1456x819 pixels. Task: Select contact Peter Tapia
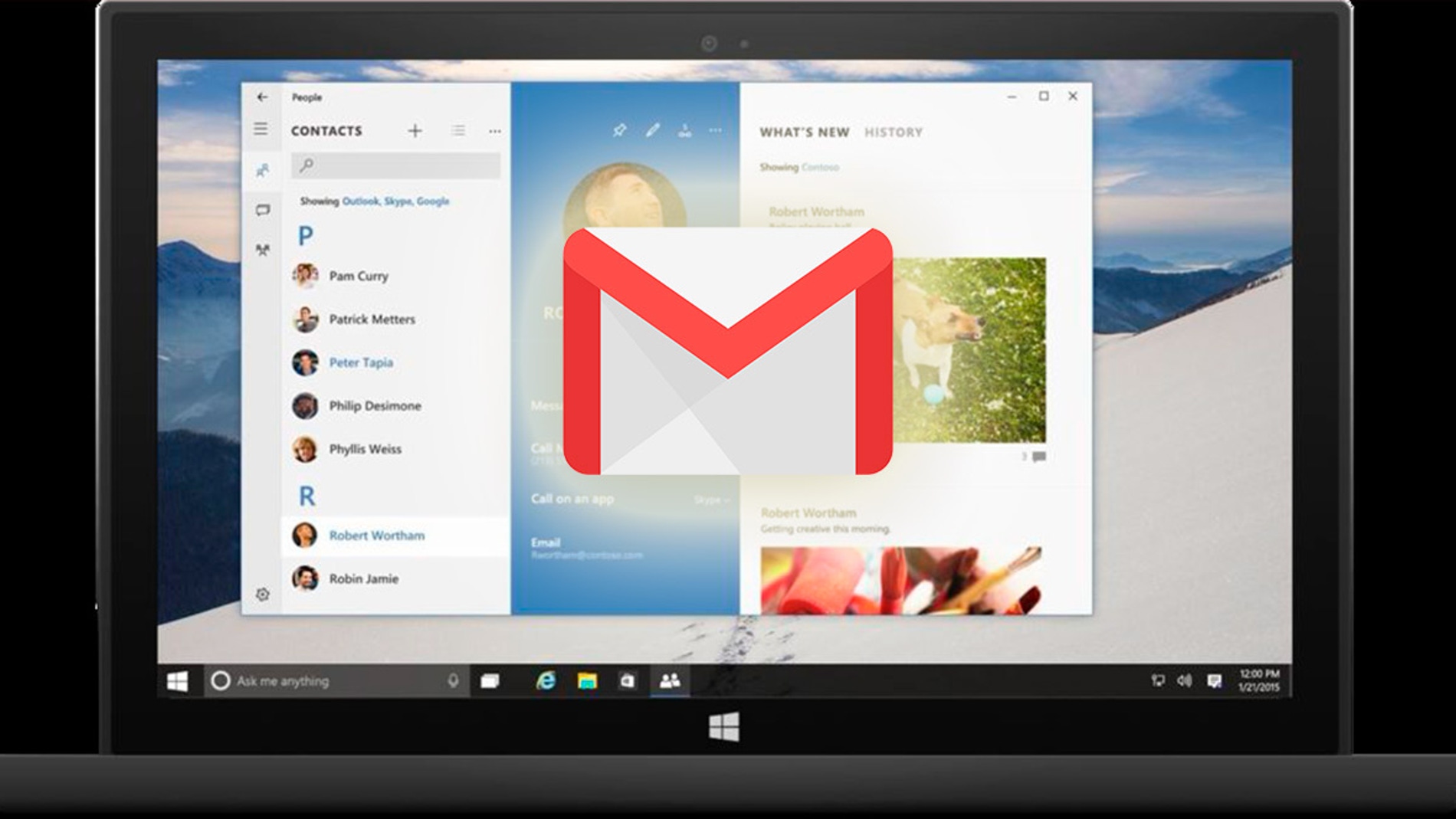click(395, 362)
